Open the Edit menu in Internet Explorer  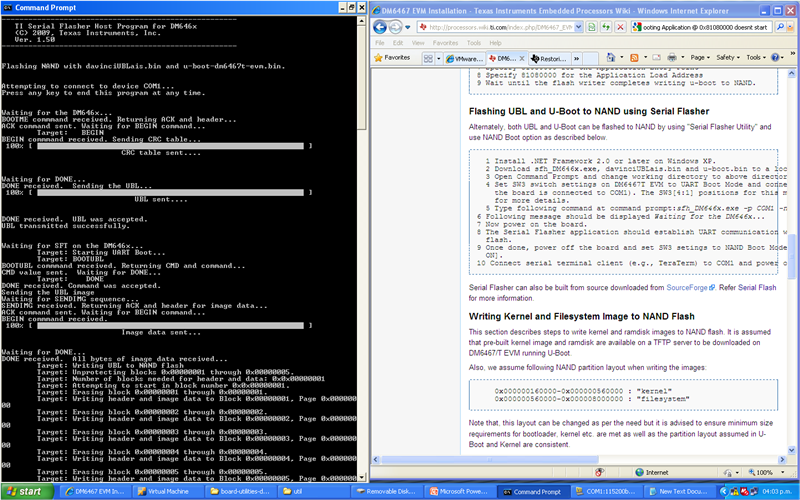[x=398, y=43]
